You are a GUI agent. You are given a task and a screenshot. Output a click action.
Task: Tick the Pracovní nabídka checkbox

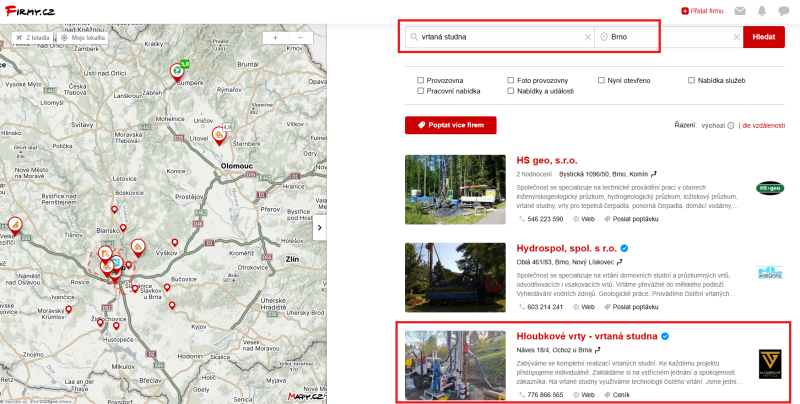coord(420,91)
